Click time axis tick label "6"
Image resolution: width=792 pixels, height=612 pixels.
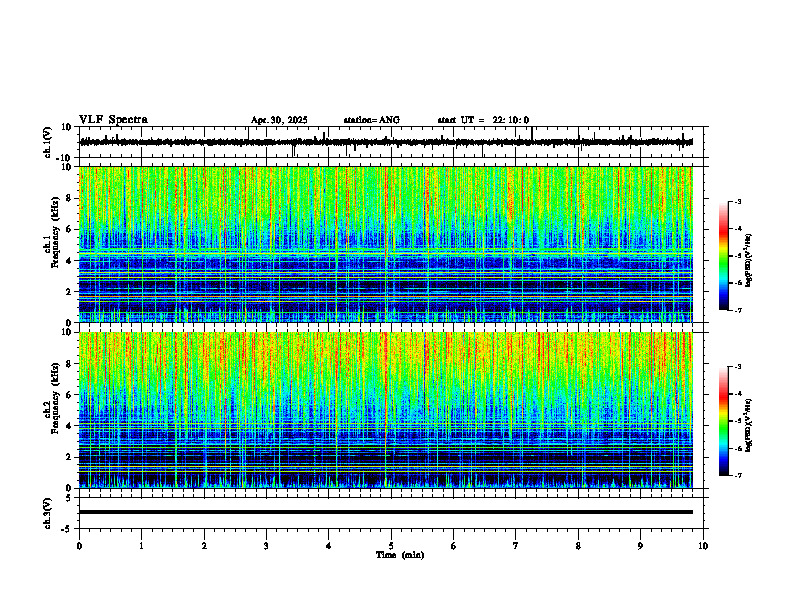tap(454, 546)
